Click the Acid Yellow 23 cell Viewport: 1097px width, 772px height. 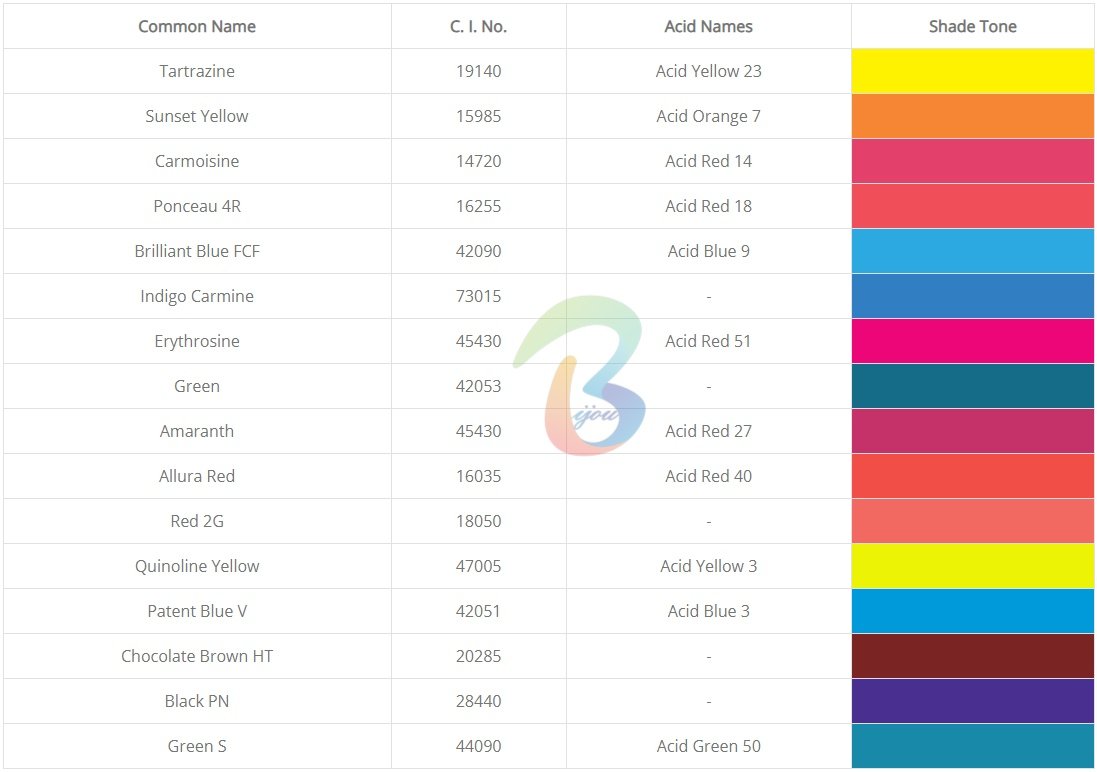click(709, 71)
